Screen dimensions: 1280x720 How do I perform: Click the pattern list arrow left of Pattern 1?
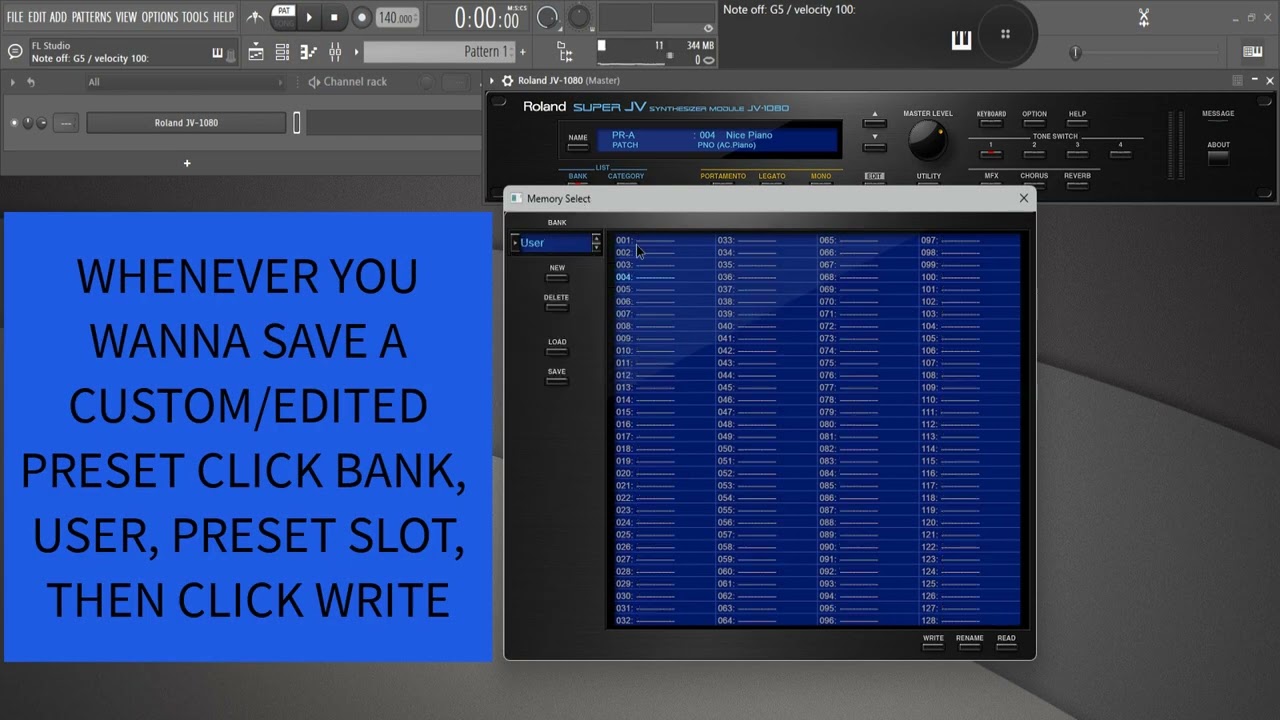point(356,52)
